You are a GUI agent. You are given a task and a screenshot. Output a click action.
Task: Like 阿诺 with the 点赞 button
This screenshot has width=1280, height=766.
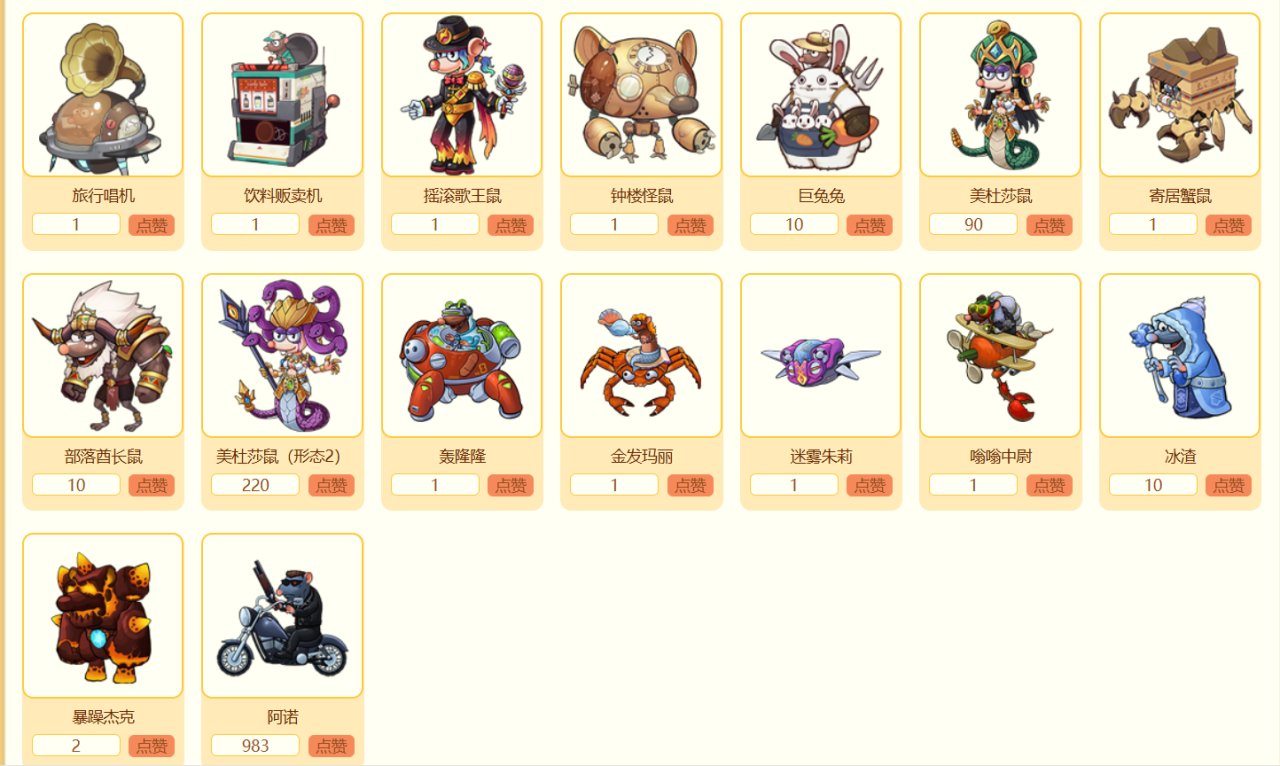click(331, 746)
